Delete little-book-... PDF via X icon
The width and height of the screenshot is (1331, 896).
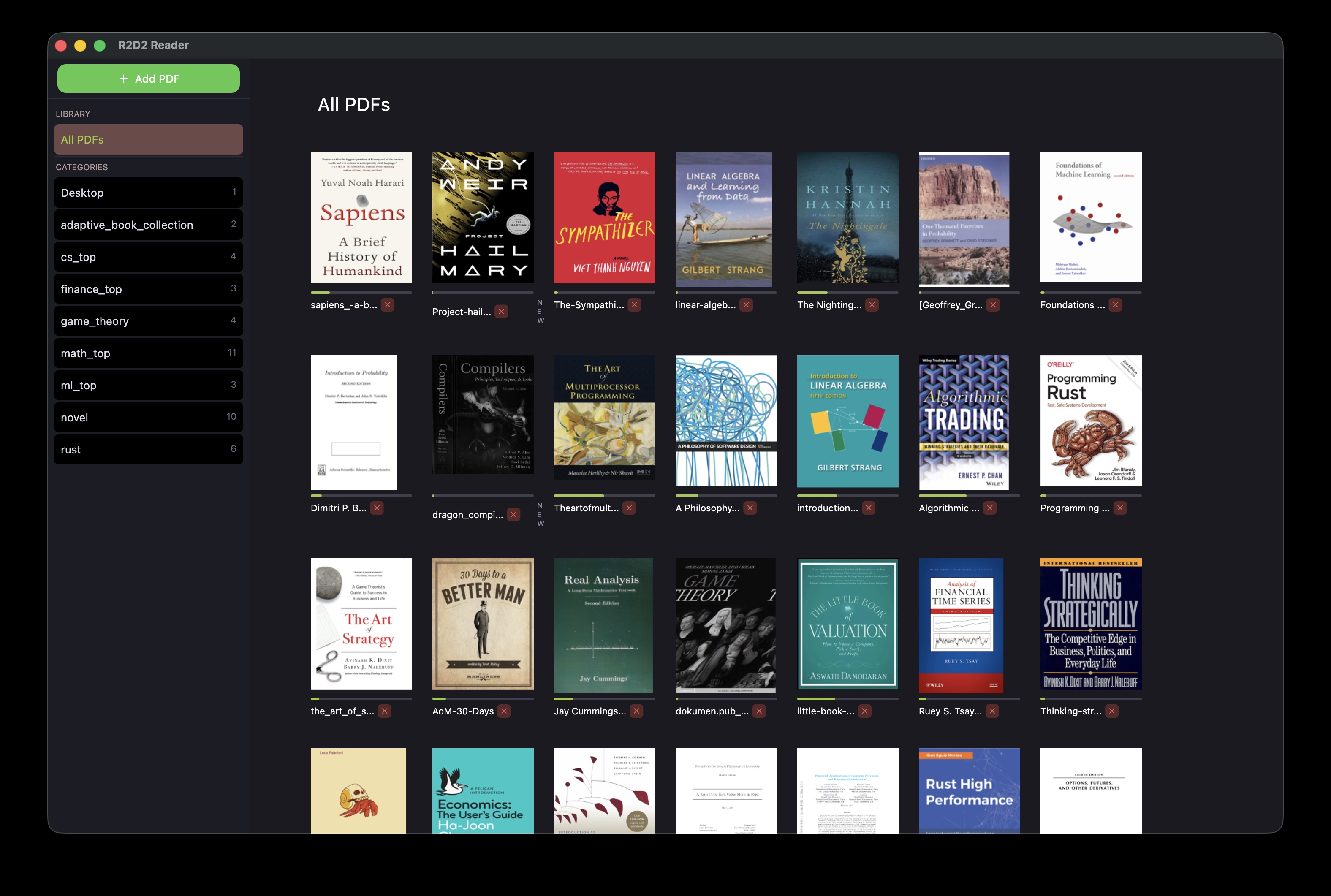865,711
